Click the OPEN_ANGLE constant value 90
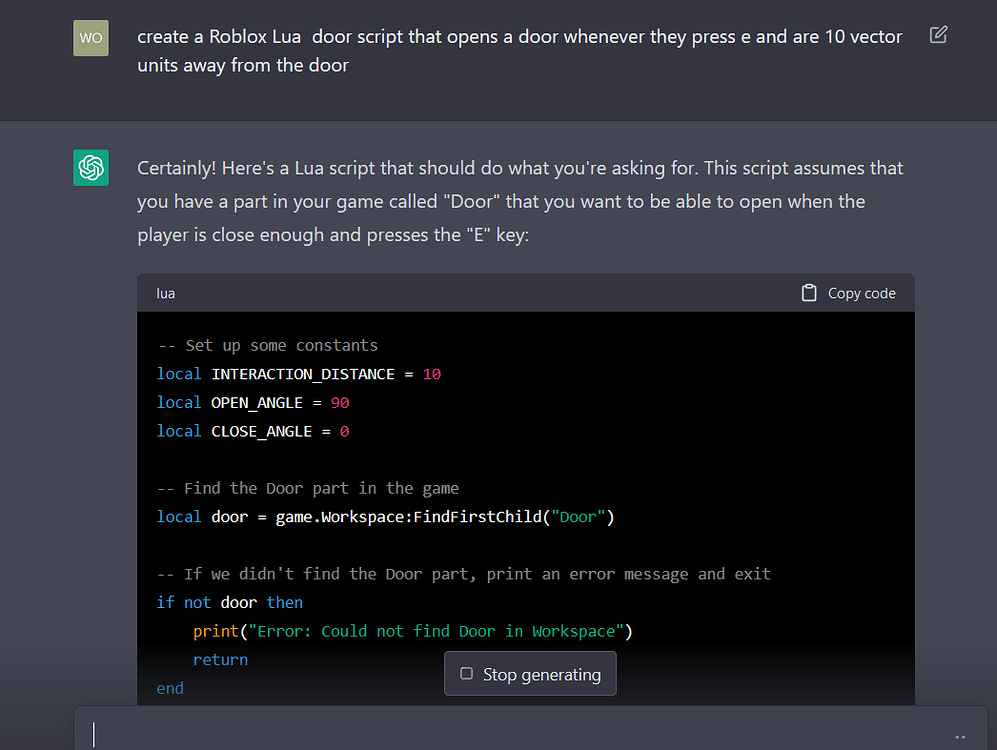The width and height of the screenshot is (997, 750). click(340, 402)
